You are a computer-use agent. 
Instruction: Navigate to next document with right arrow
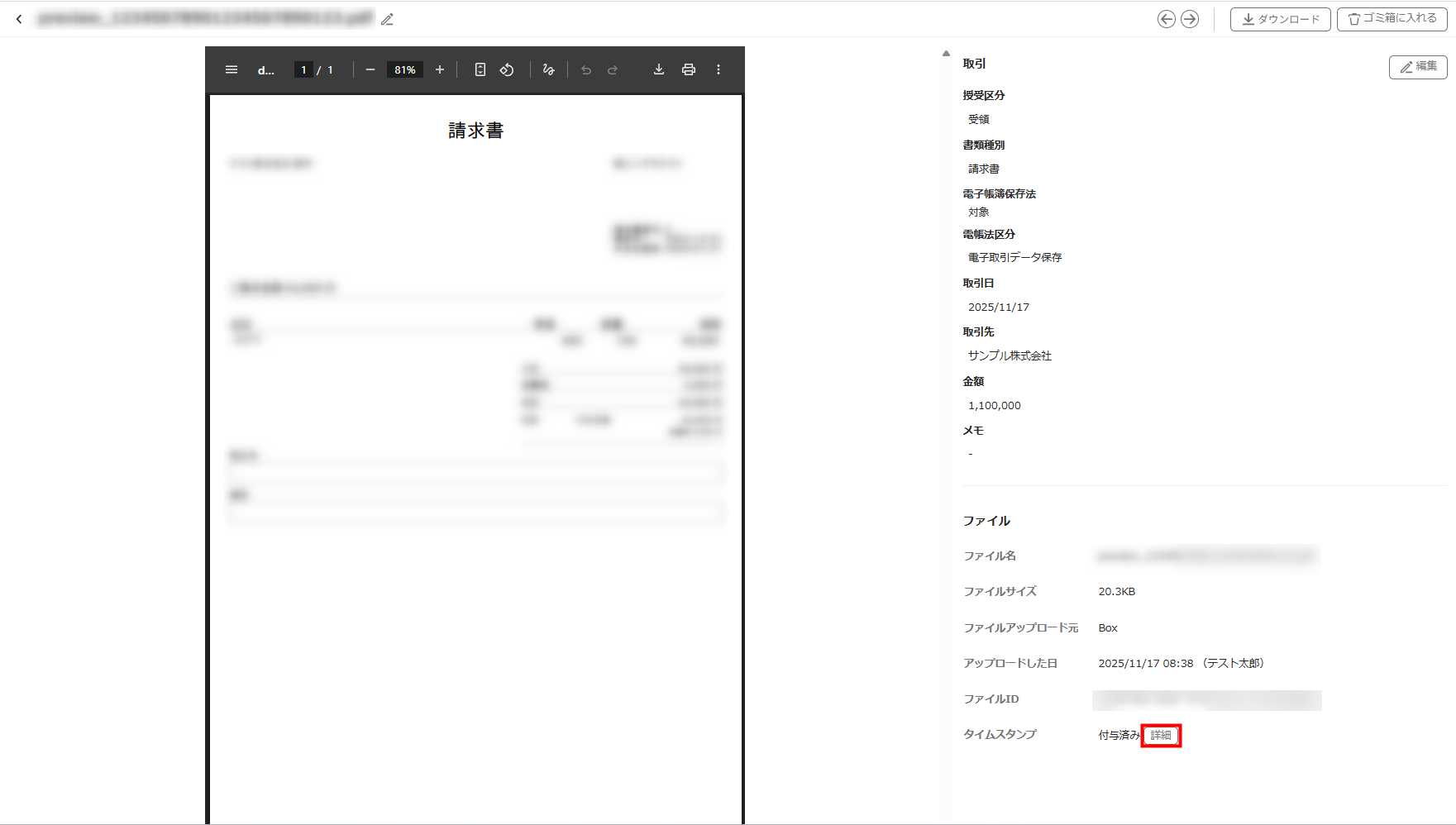tap(1190, 19)
